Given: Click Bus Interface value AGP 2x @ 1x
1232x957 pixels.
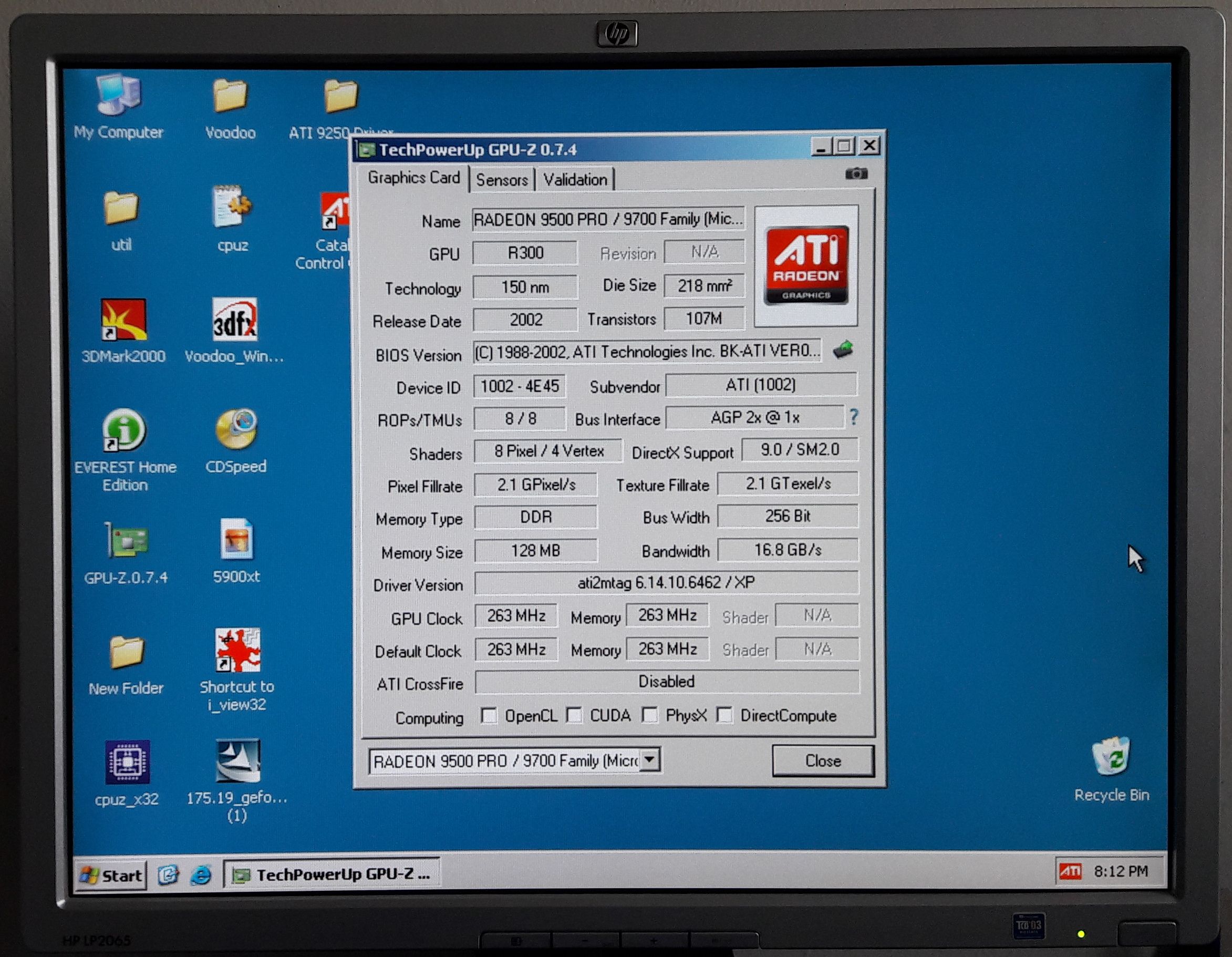Looking at the screenshot, I should [x=755, y=418].
